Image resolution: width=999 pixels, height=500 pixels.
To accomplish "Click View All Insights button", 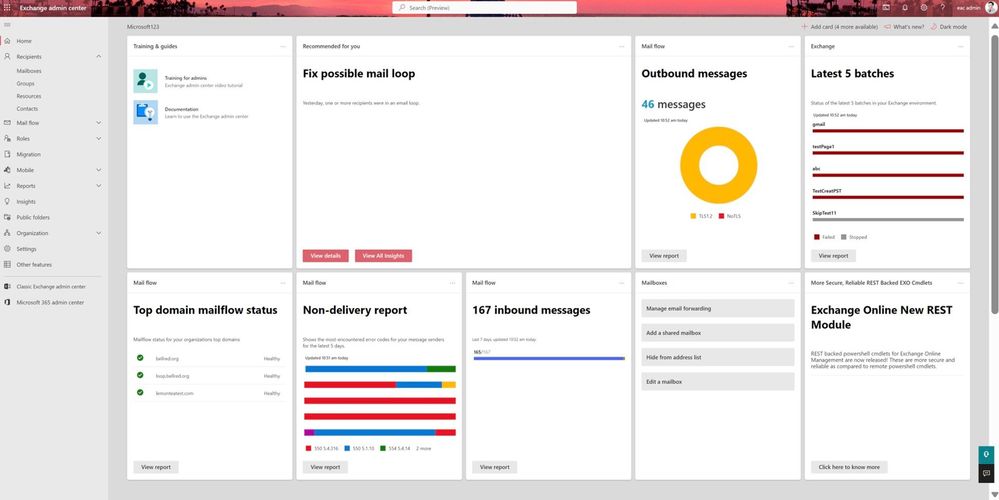I will pos(384,255).
